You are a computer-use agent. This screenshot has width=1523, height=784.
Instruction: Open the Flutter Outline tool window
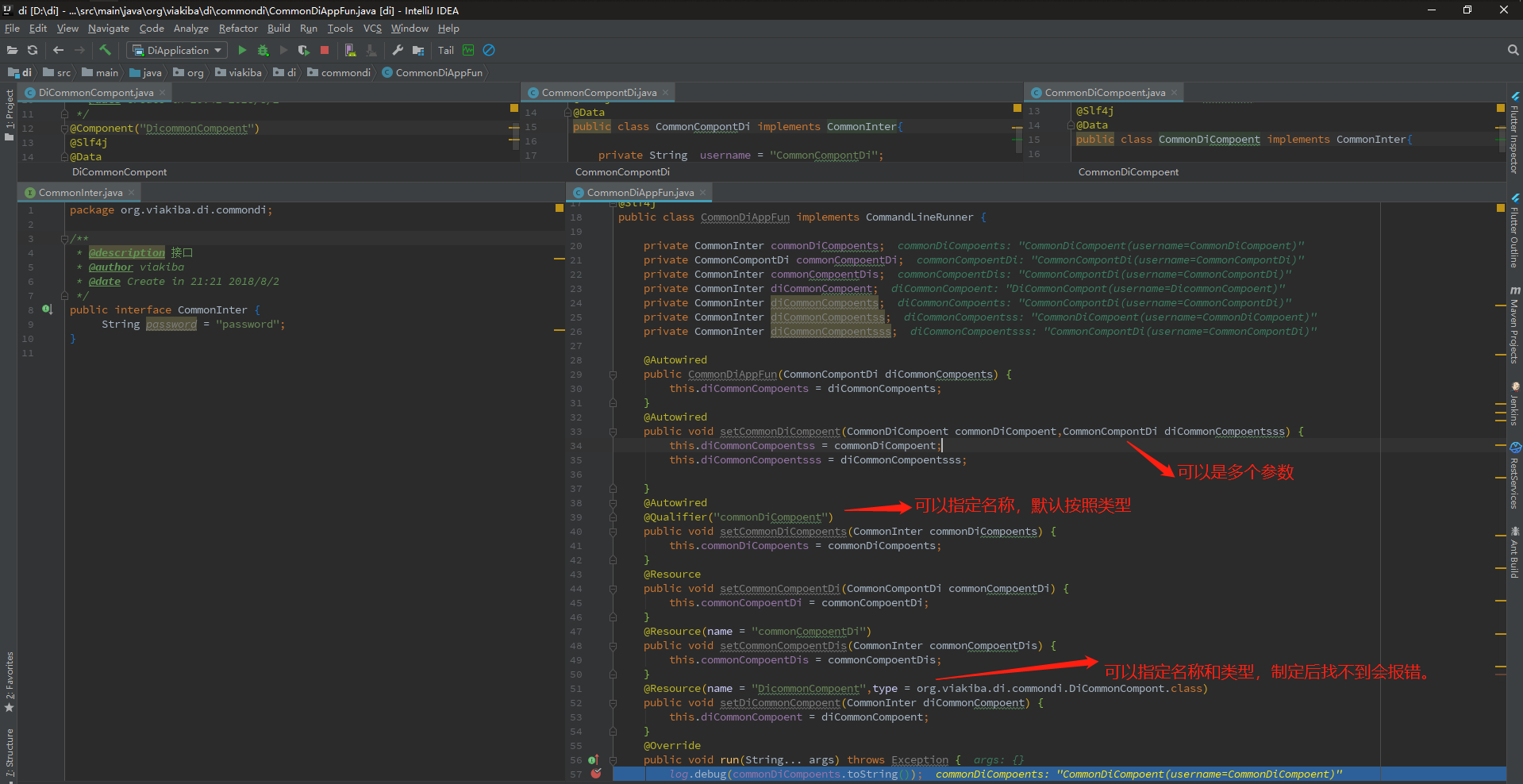pos(1514,232)
